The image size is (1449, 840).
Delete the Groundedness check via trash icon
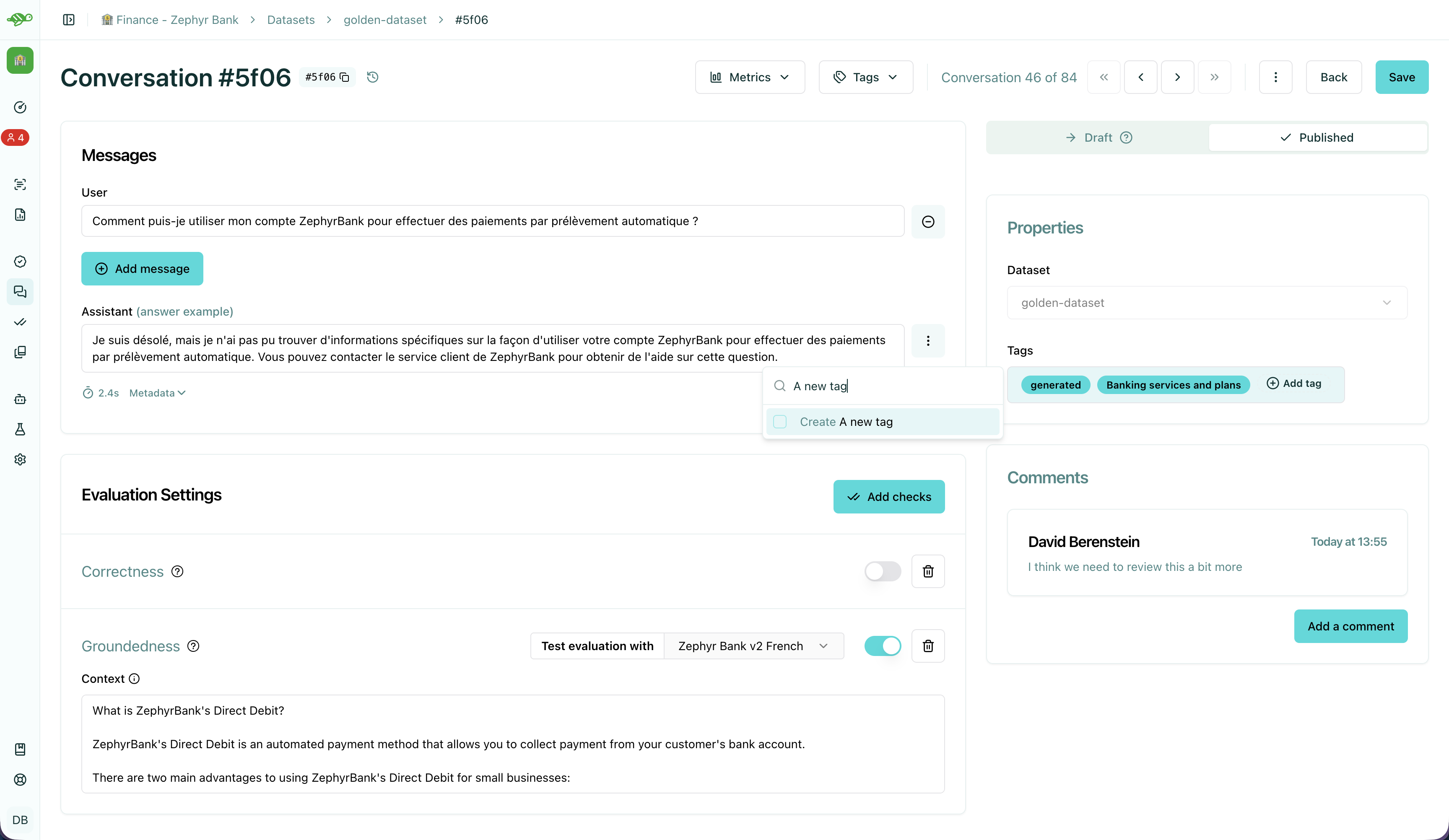928,646
